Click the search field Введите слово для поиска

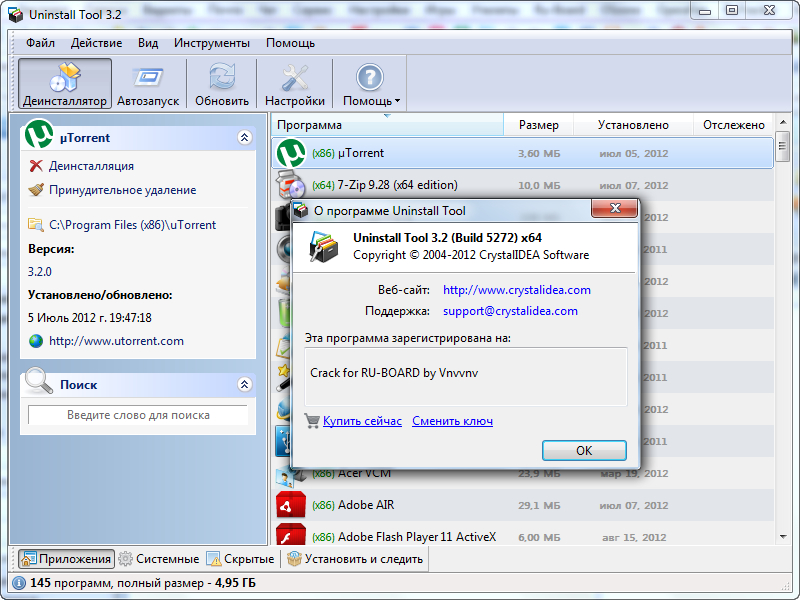click(x=138, y=415)
